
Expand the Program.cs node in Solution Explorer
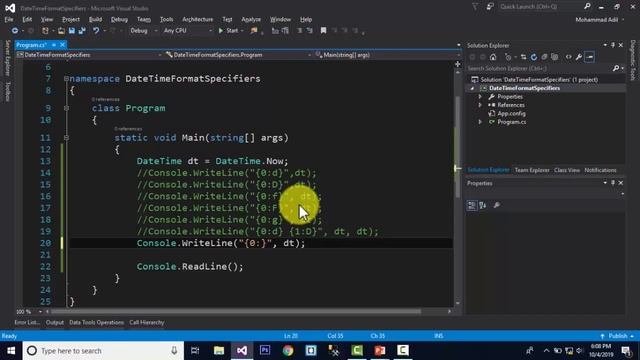pos(480,122)
